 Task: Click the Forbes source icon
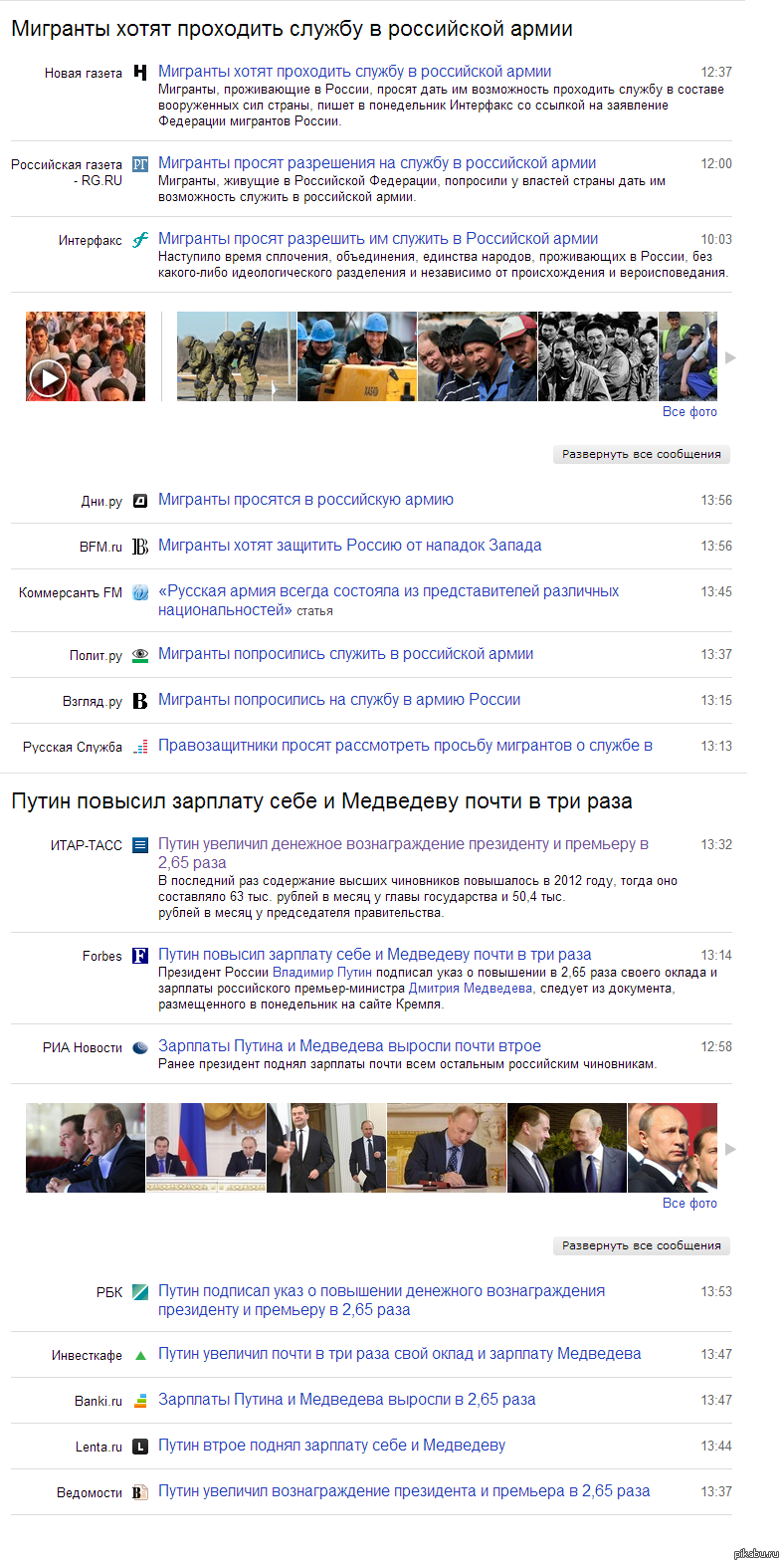pos(140,955)
